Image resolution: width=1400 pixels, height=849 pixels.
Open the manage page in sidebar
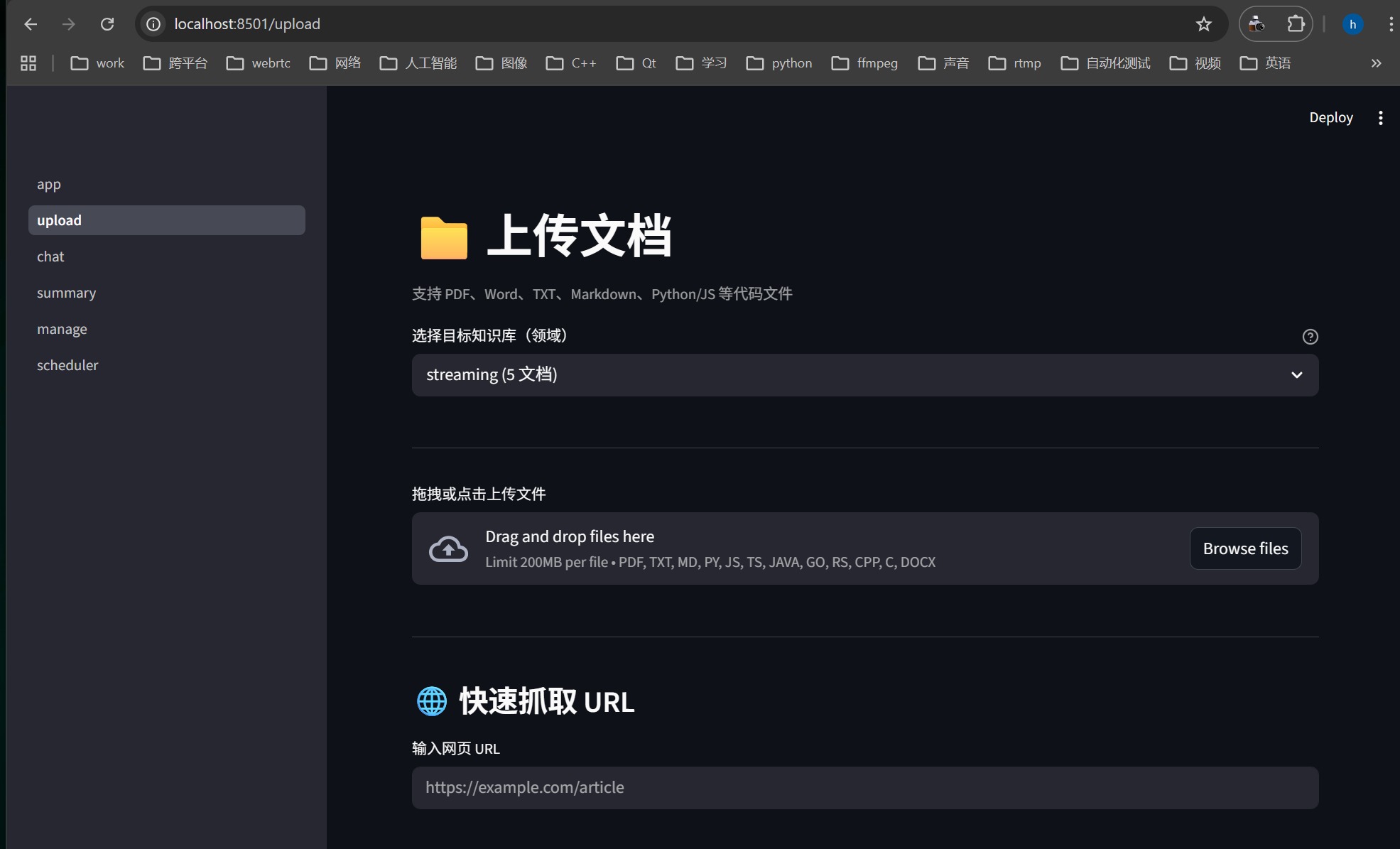(x=62, y=329)
